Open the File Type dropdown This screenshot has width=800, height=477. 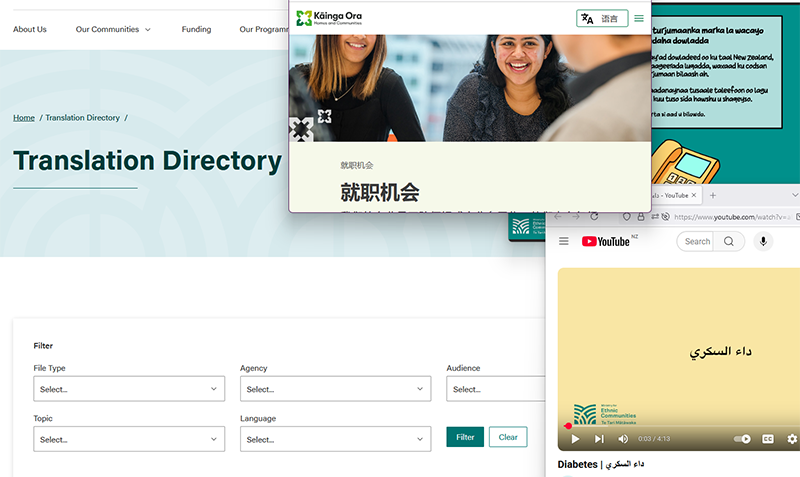129,389
